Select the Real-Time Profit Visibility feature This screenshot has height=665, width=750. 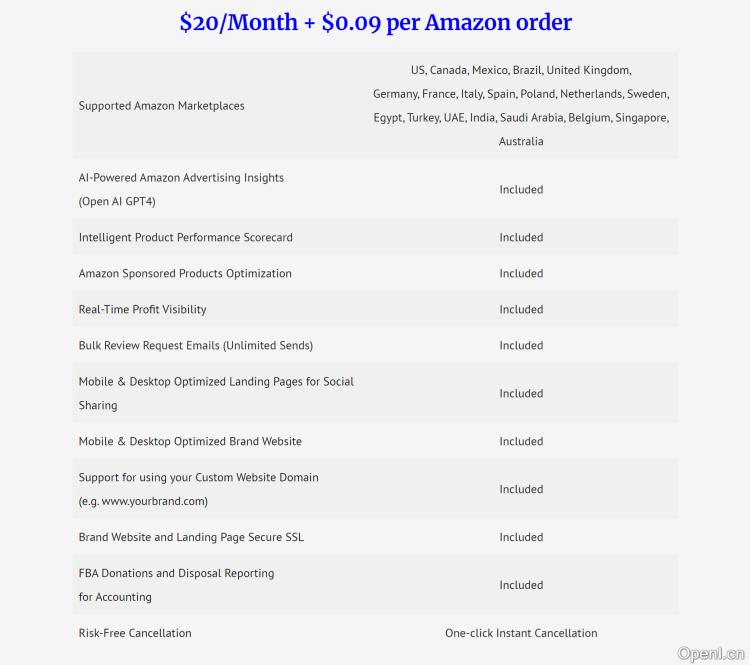coord(142,310)
